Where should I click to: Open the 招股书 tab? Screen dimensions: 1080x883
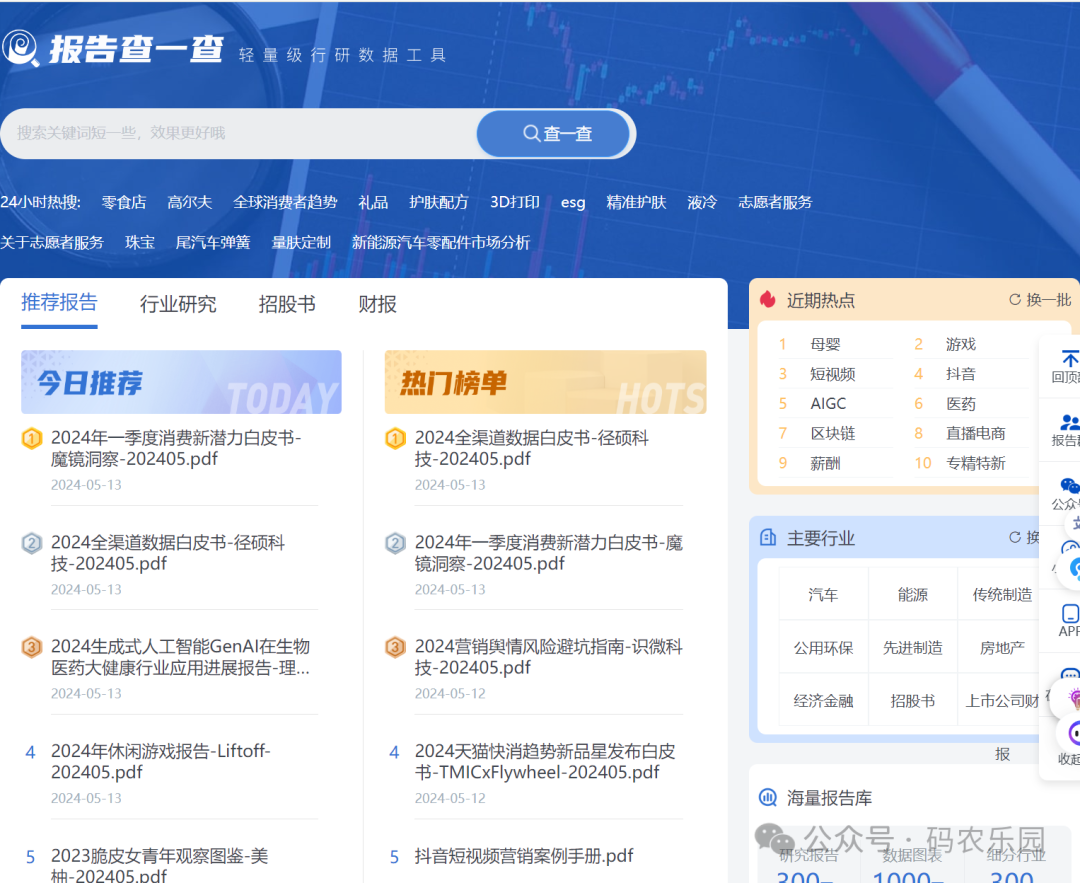[287, 305]
